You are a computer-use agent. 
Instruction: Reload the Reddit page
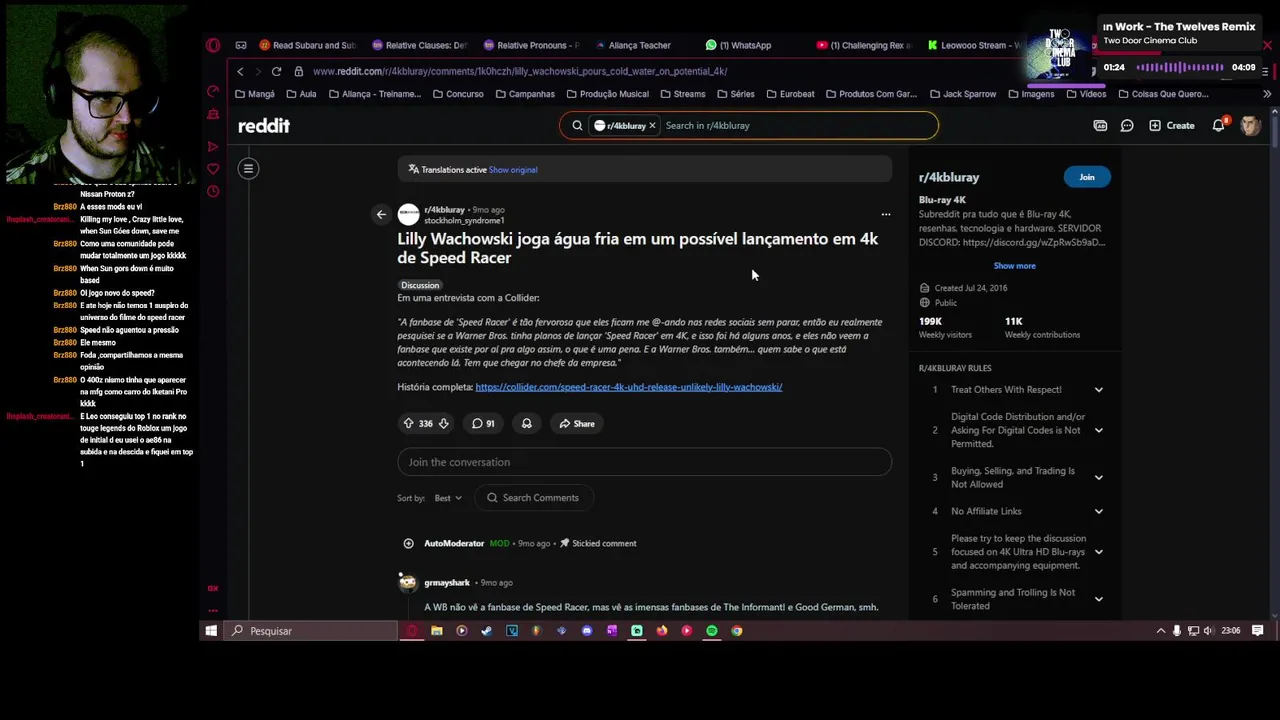(x=276, y=71)
